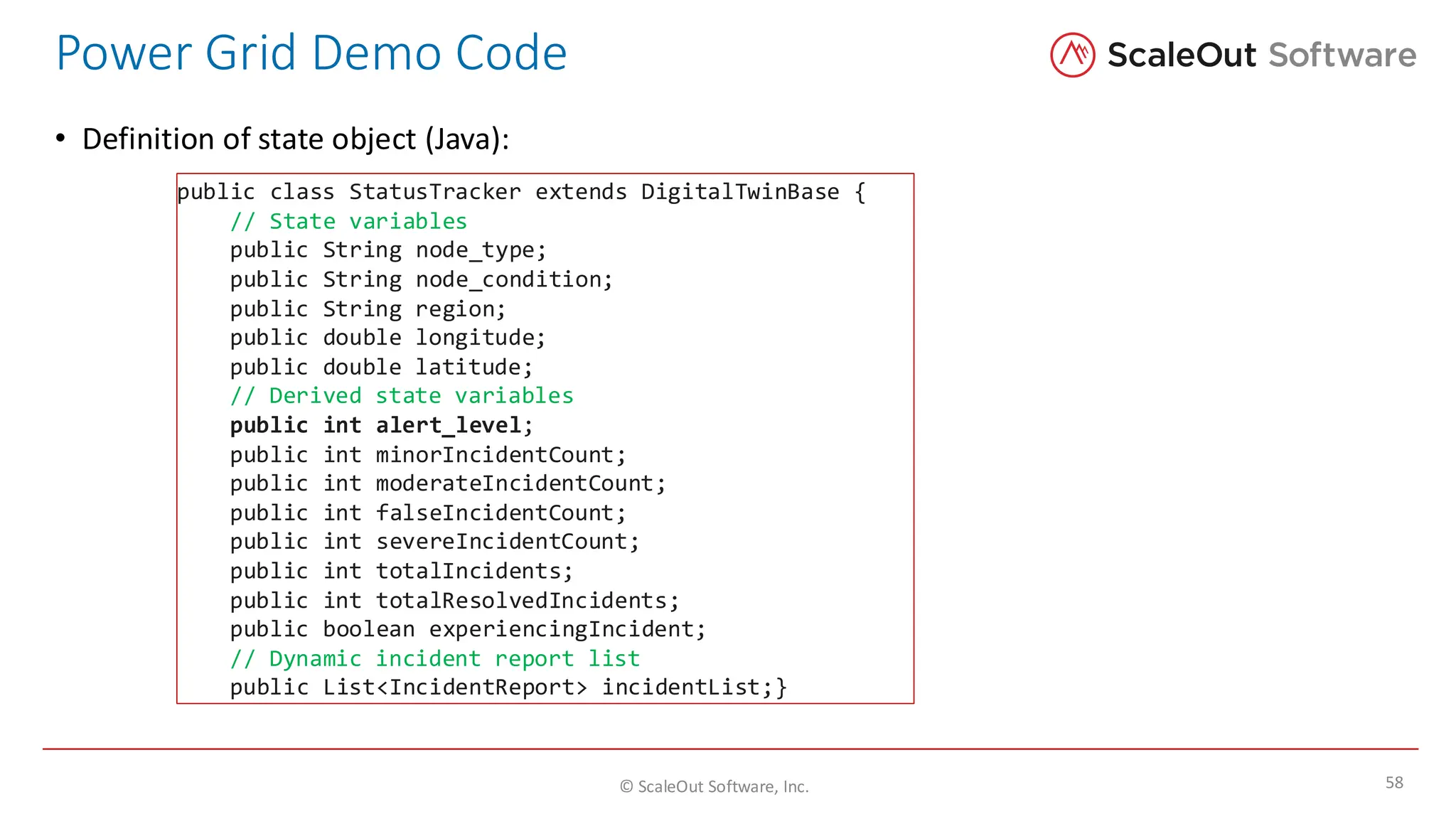Click the comment "// Derived state variables"
Viewport: 1456px width, 819px height.
click(x=402, y=396)
